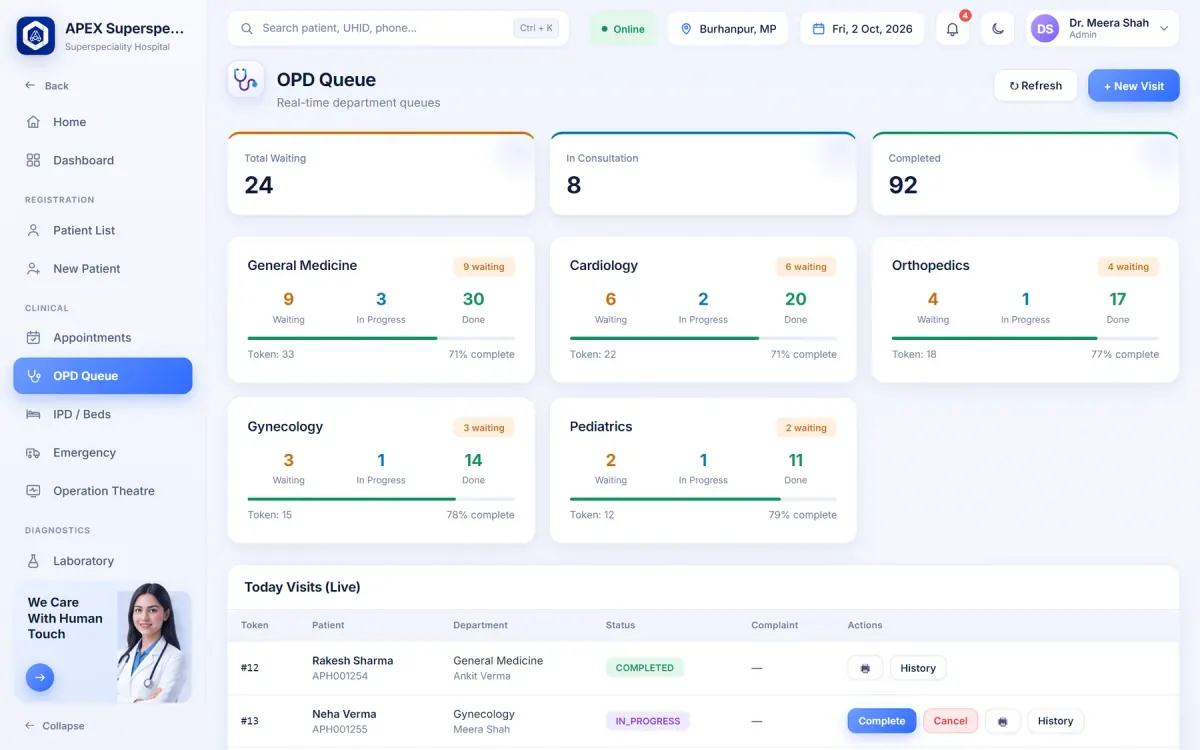Click the Orthopedics 4 waiting badge
This screenshot has height=750, width=1200.
click(1128, 267)
